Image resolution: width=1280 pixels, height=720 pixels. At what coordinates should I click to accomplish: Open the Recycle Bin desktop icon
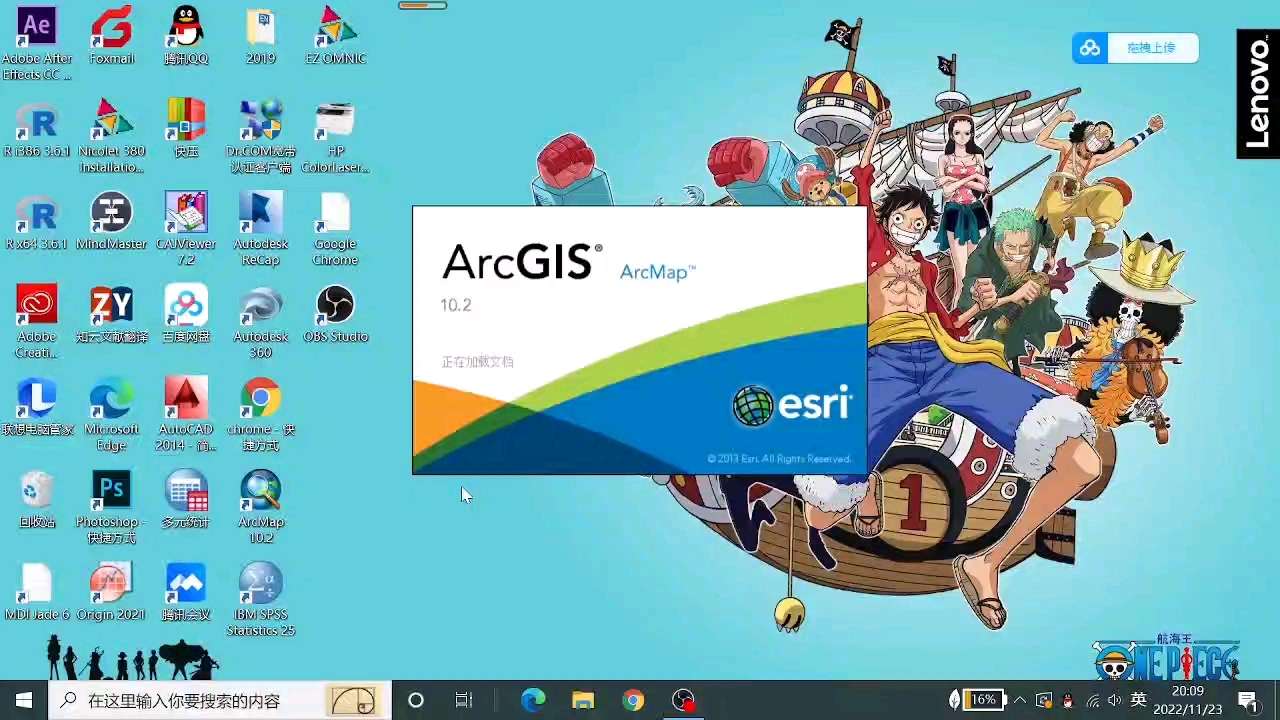click(37, 500)
